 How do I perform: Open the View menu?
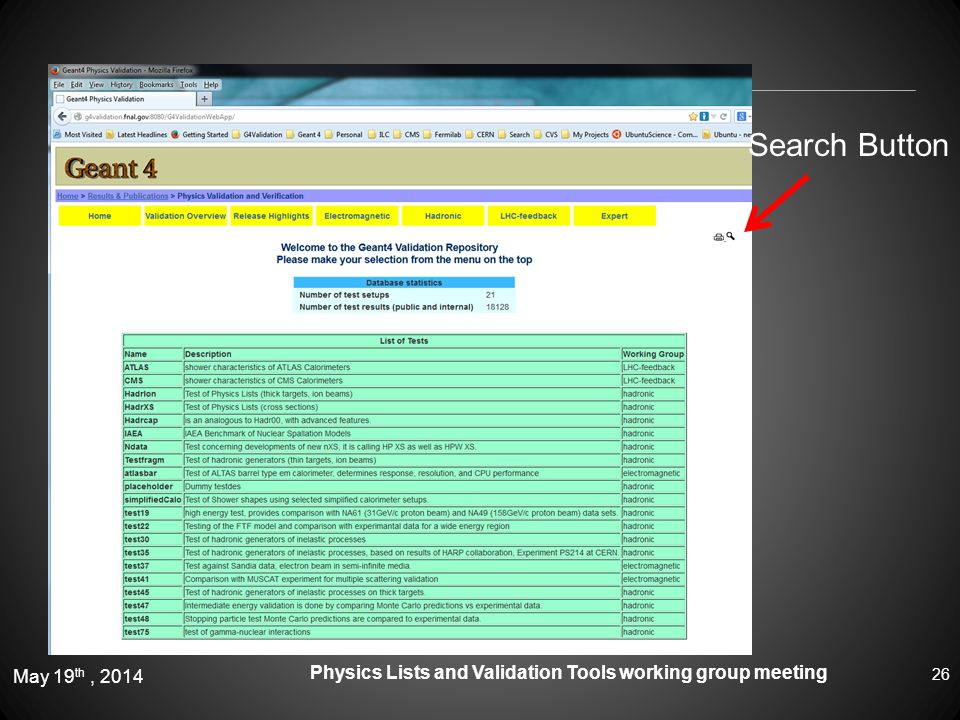pos(97,84)
